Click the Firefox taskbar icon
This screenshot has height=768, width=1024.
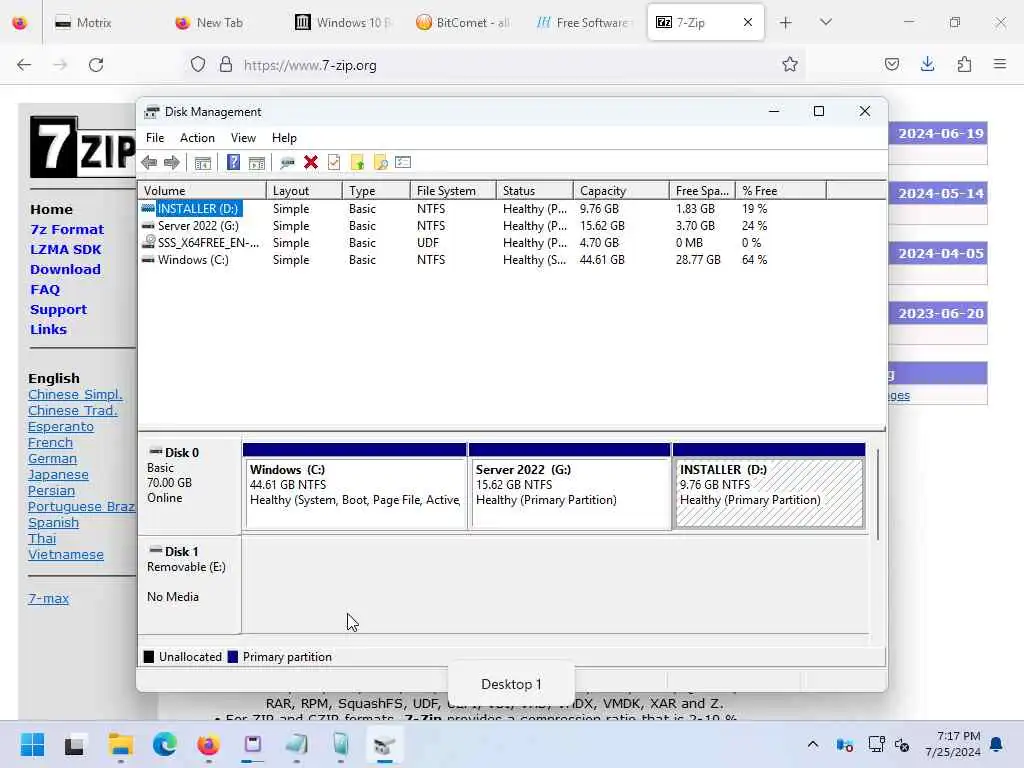pyautogui.click(x=208, y=744)
